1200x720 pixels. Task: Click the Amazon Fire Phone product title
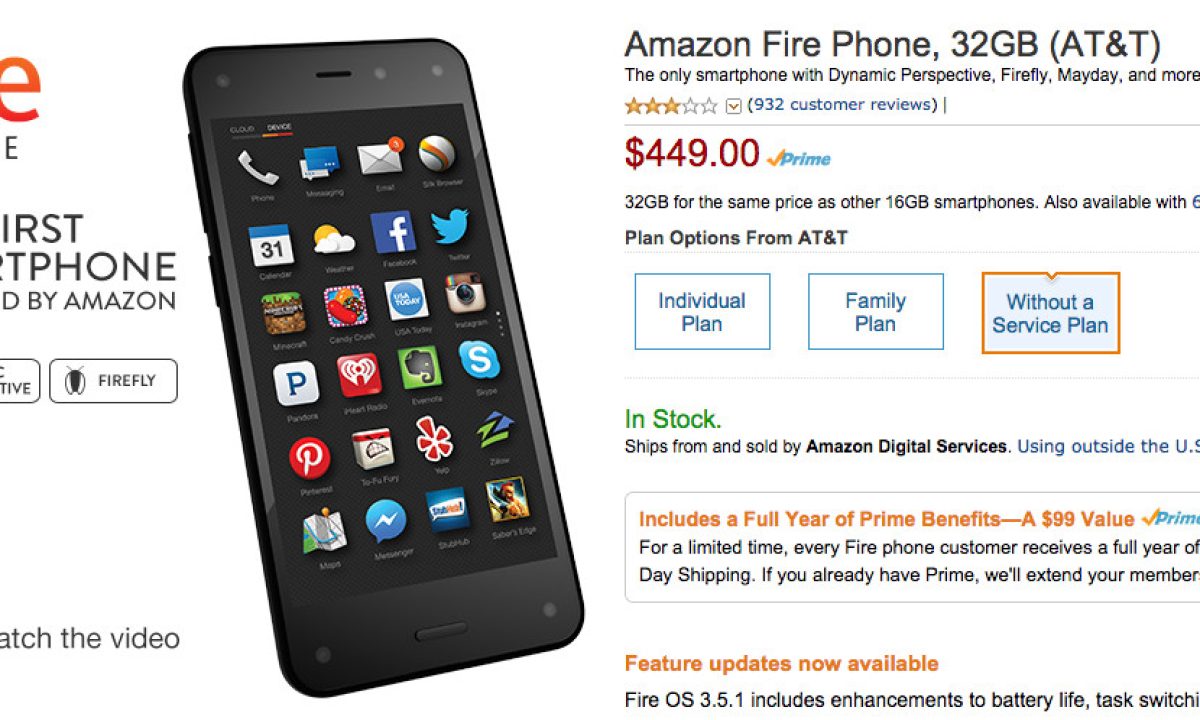click(x=892, y=45)
